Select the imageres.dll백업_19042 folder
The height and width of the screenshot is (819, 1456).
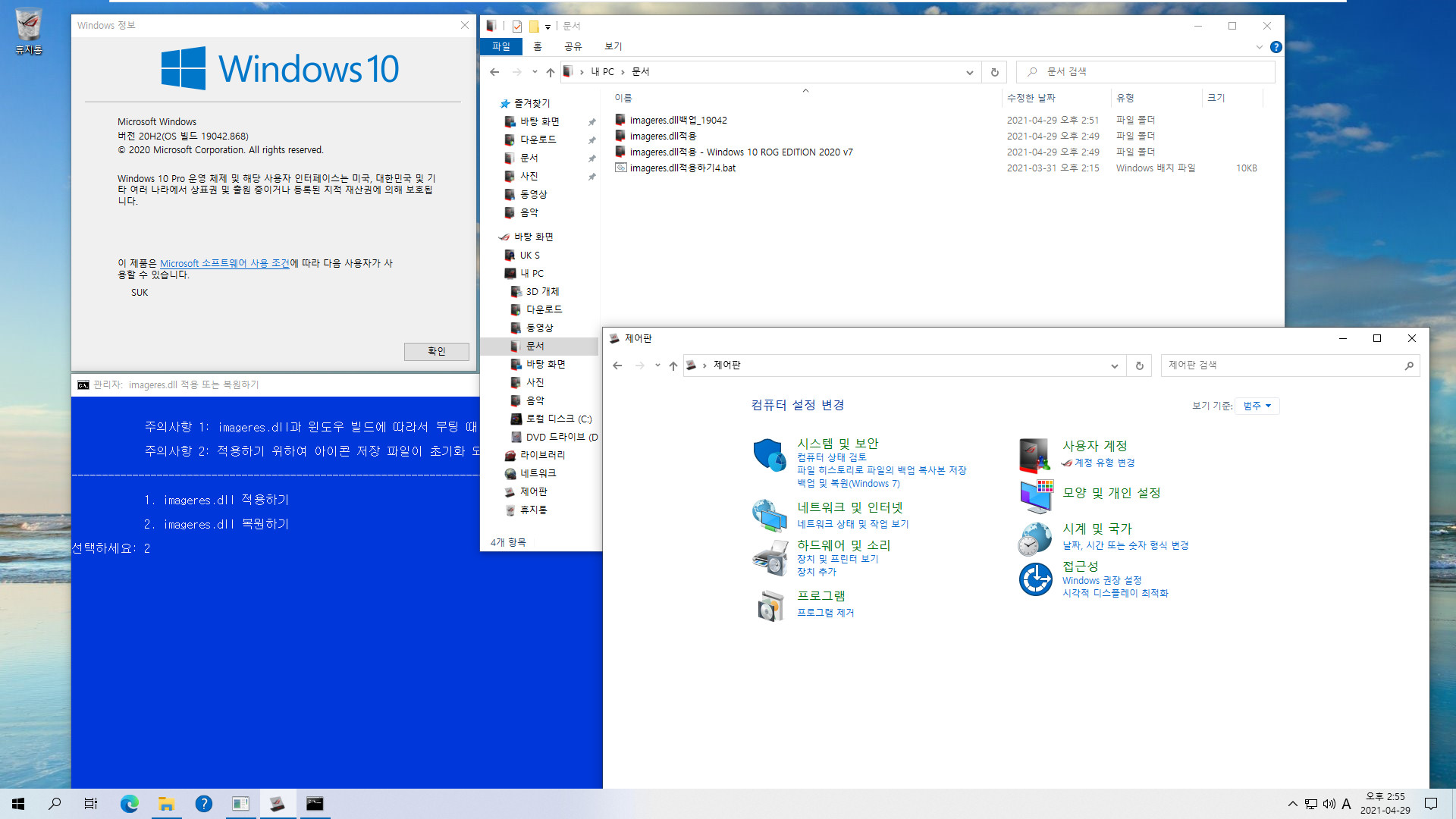[x=678, y=120]
